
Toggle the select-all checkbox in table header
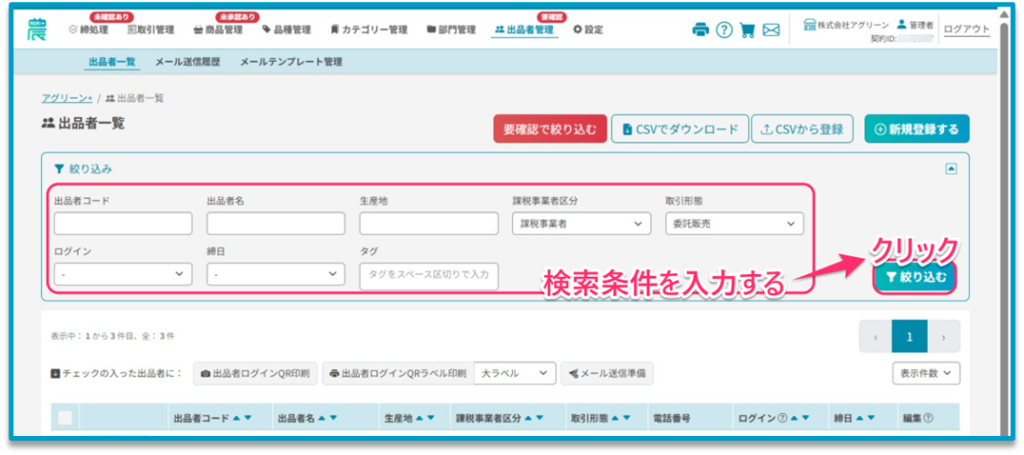pos(65,418)
